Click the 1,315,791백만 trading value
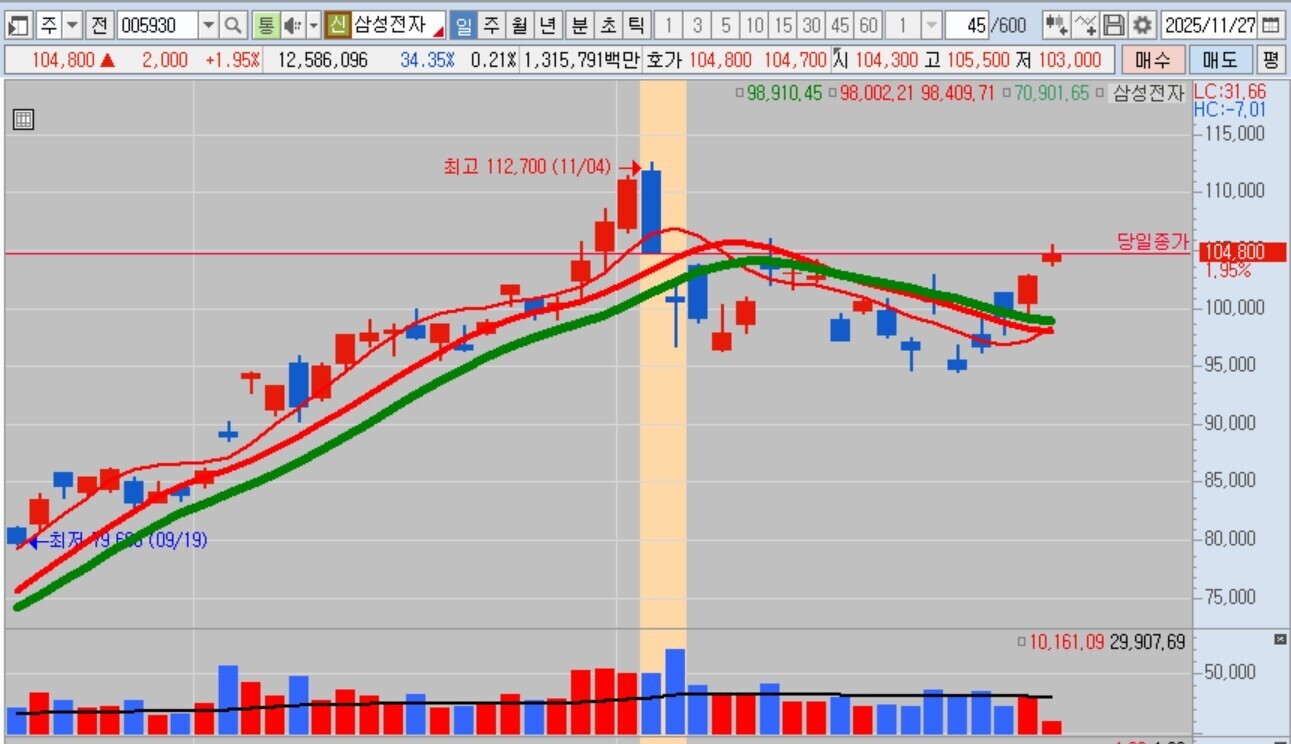The width and height of the screenshot is (1291, 744). (x=581, y=60)
